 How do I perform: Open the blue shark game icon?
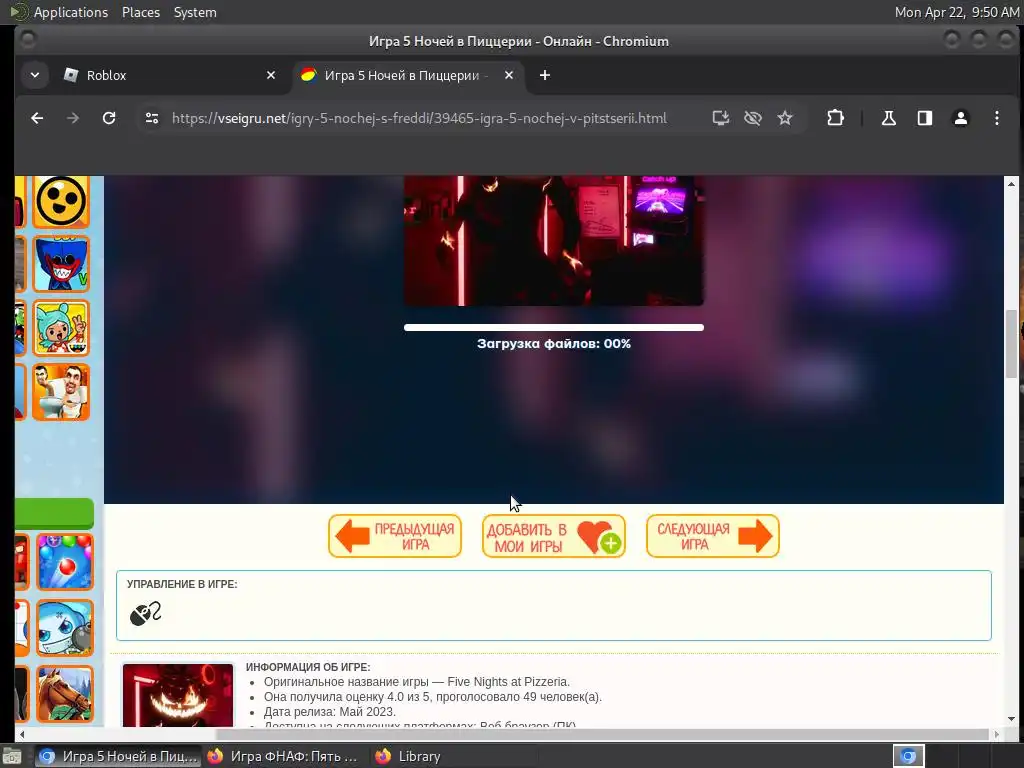pyautogui.click(x=65, y=628)
